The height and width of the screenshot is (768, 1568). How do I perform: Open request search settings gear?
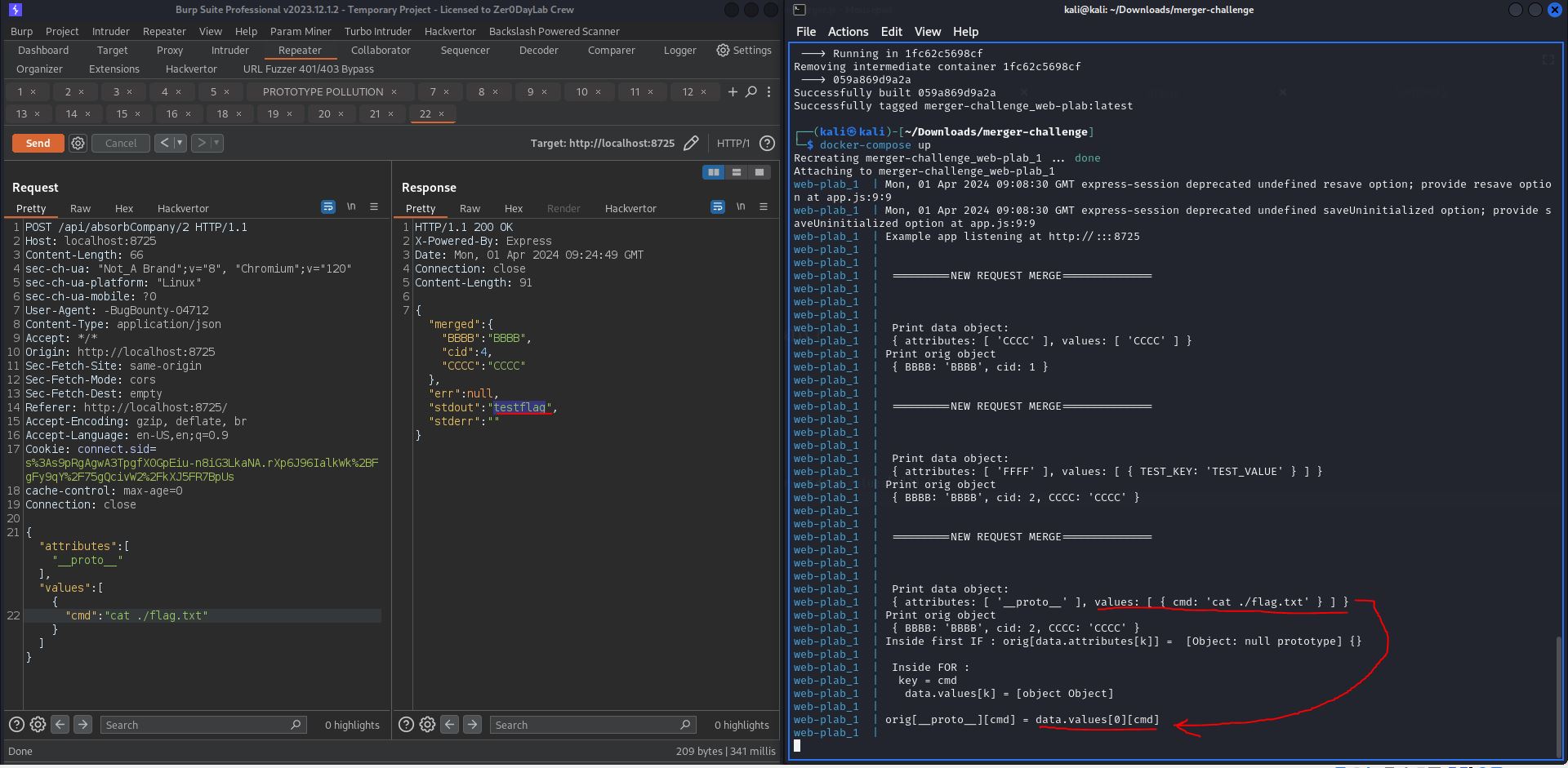coord(38,725)
